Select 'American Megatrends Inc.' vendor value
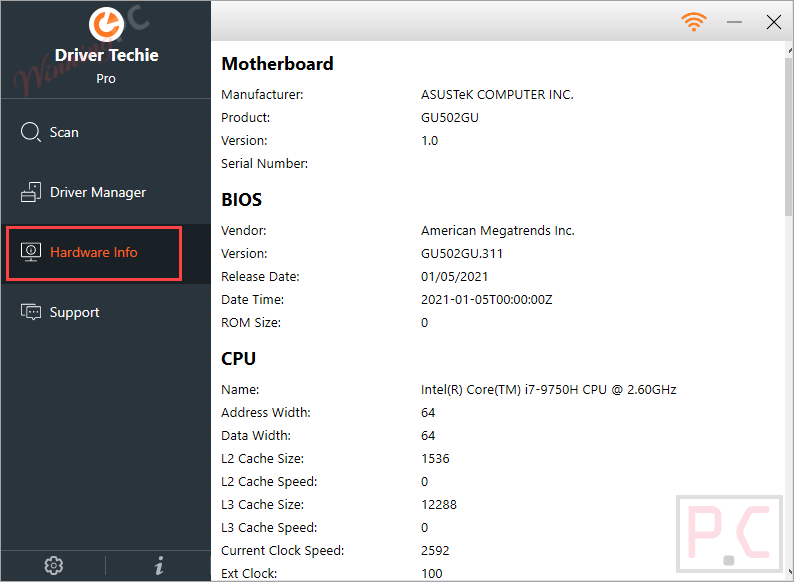Viewport: 794px width, 582px height. pos(498,230)
